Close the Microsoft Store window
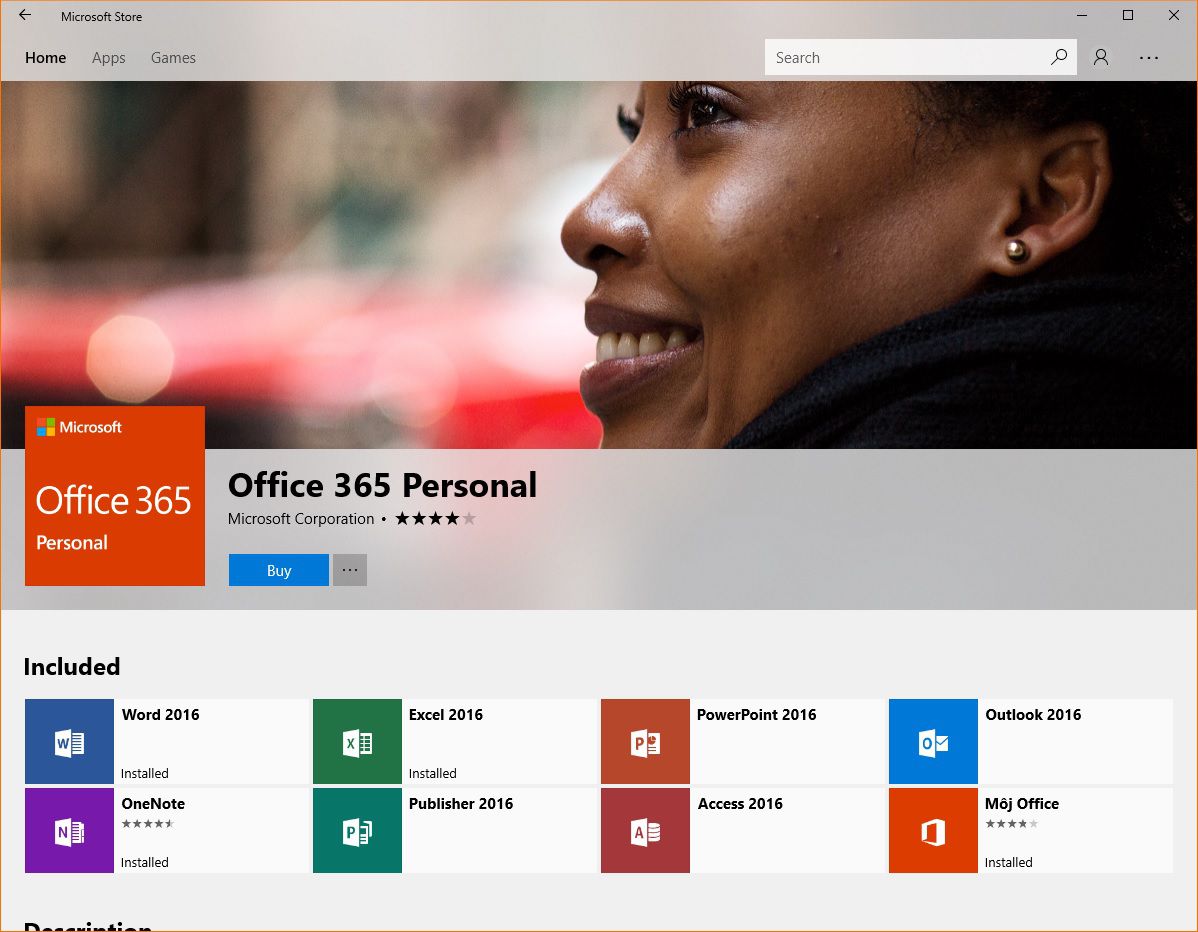Viewport: 1198px width, 932px height. [1174, 15]
